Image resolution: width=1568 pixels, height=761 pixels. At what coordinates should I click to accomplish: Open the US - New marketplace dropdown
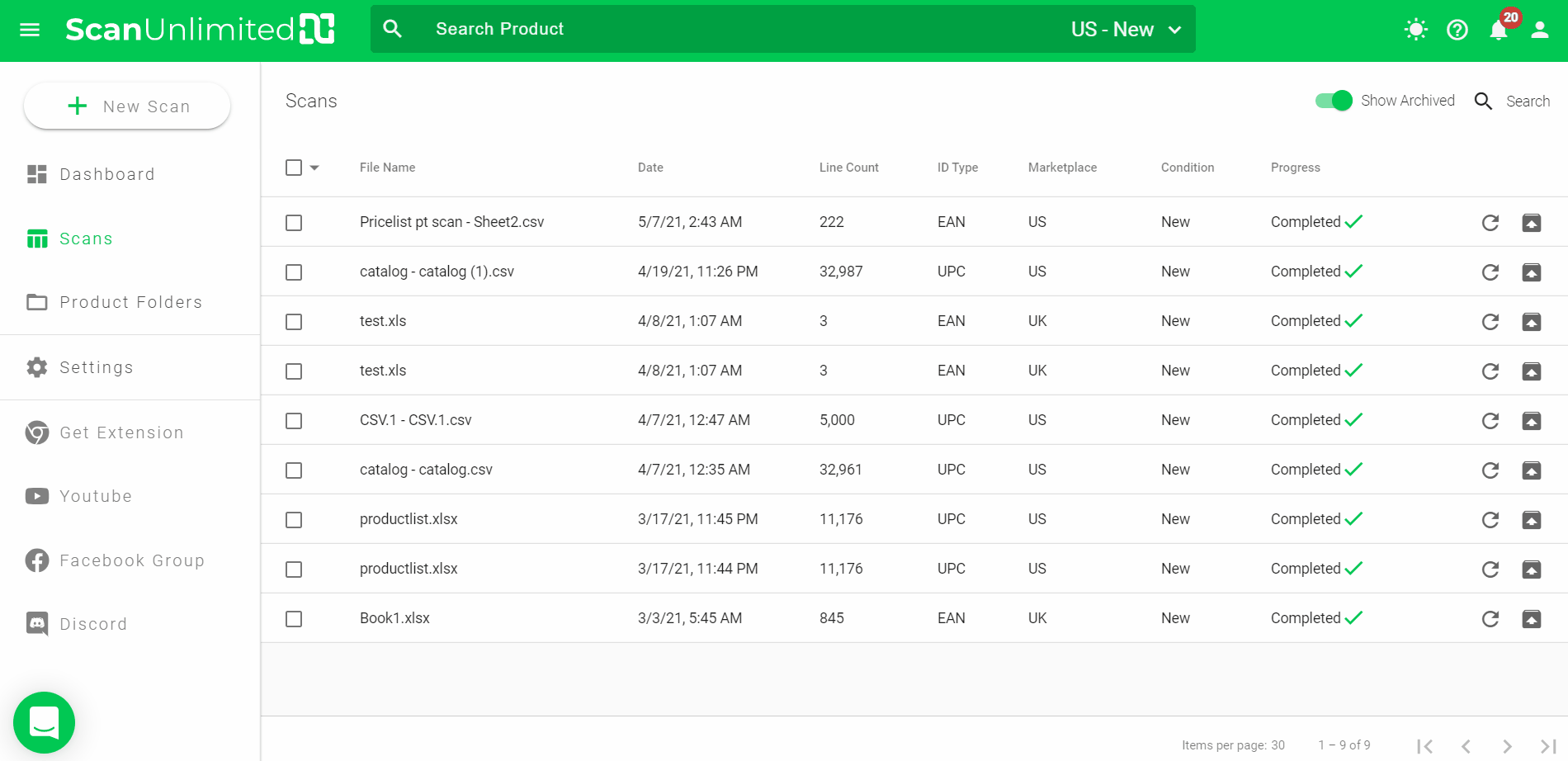click(x=1126, y=30)
